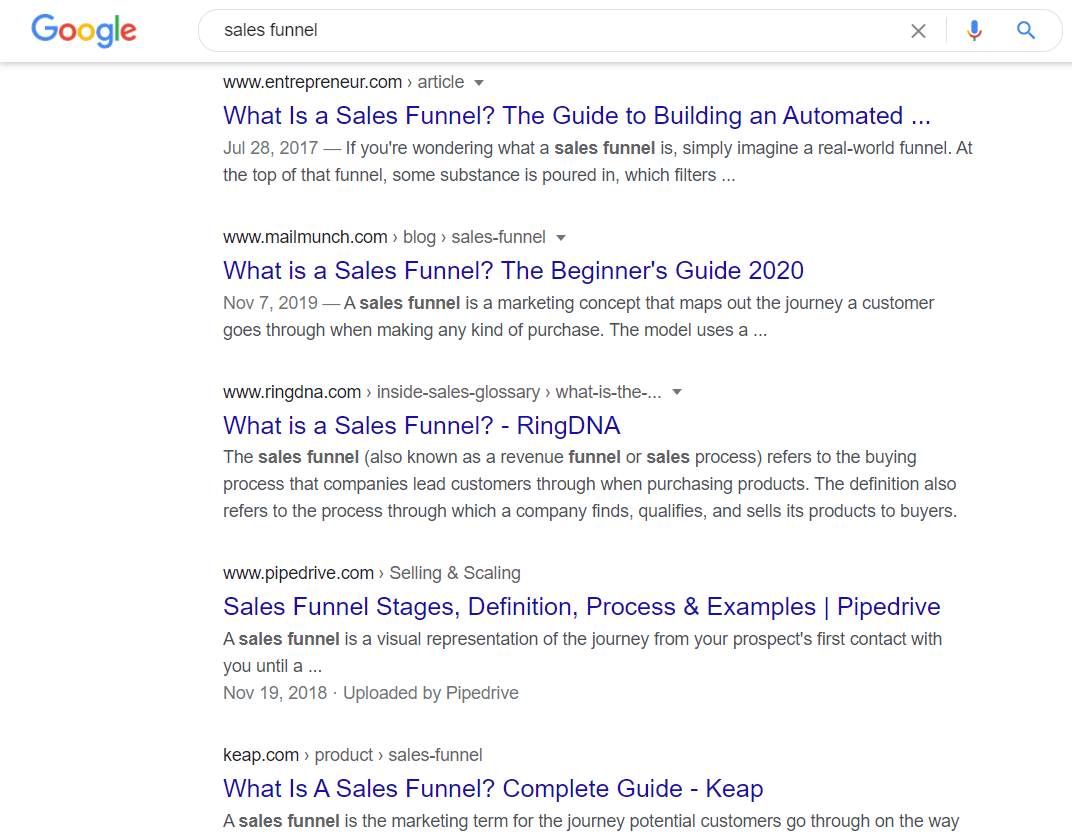Expand dropdown arrow next to ringdna.com URL
Image resolution: width=1072 pixels, height=840 pixels.
click(x=677, y=392)
